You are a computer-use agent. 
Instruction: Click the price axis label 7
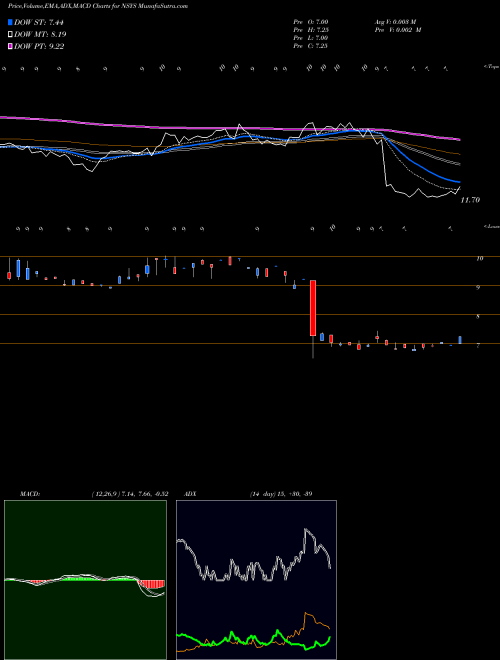tap(478, 346)
